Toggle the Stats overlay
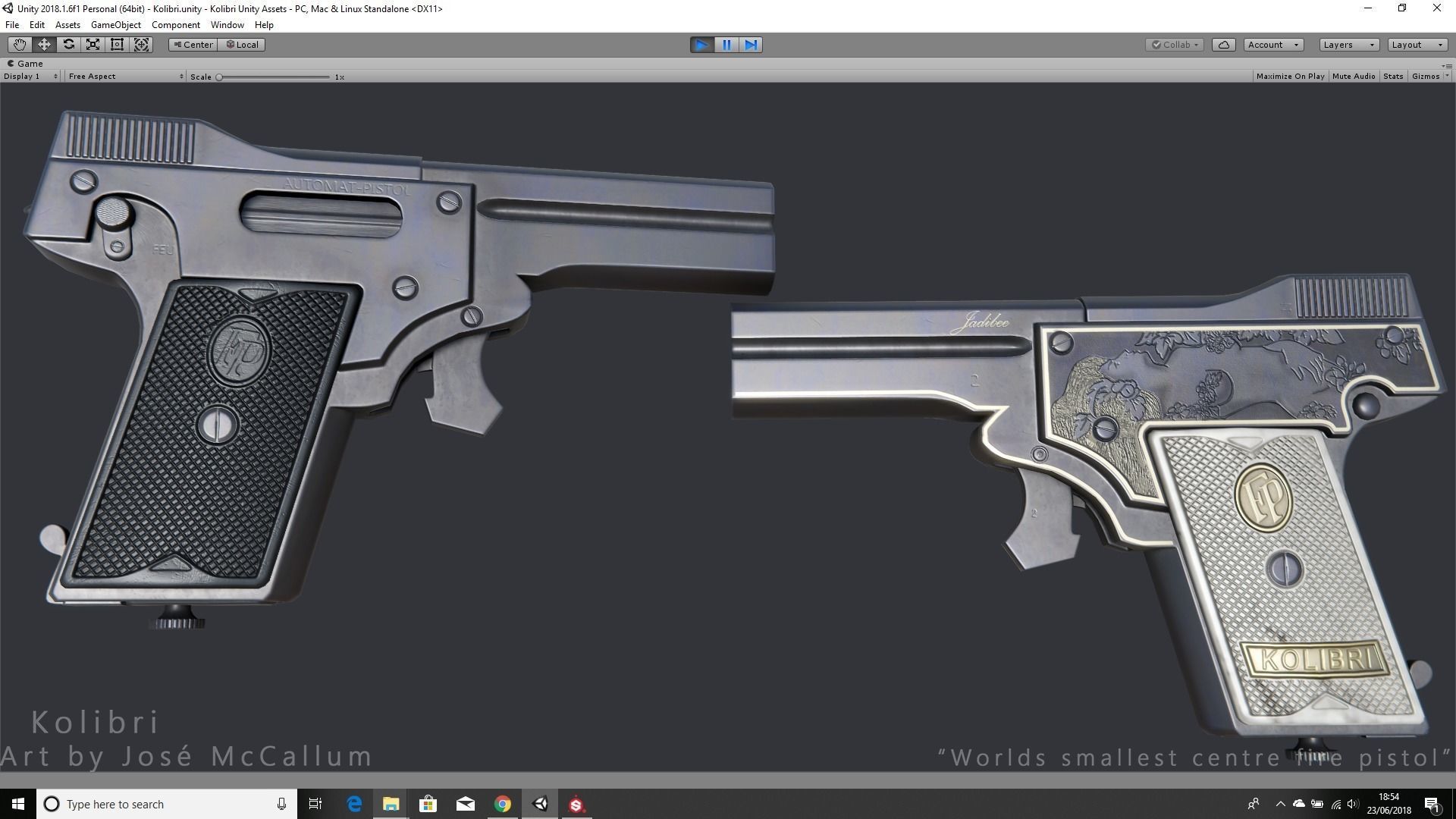1456x819 pixels. tap(1393, 77)
